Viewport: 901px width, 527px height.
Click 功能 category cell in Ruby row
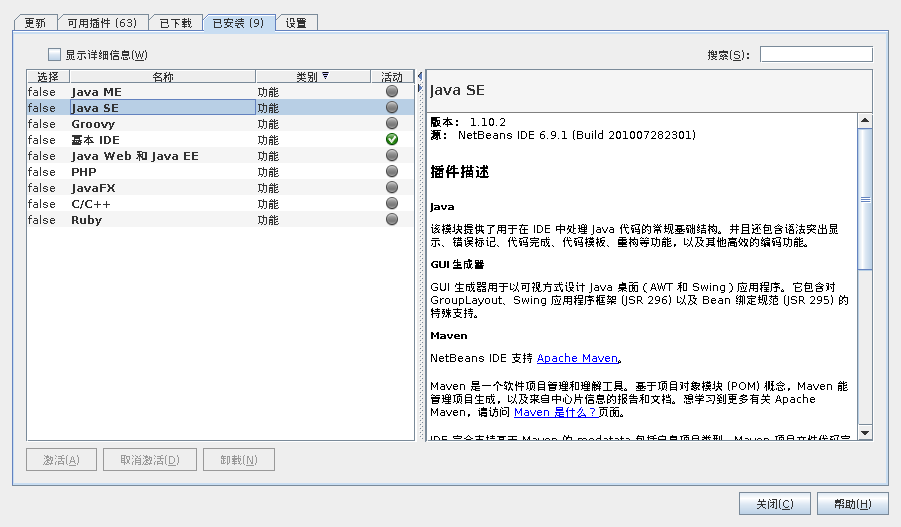pos(313,220)
